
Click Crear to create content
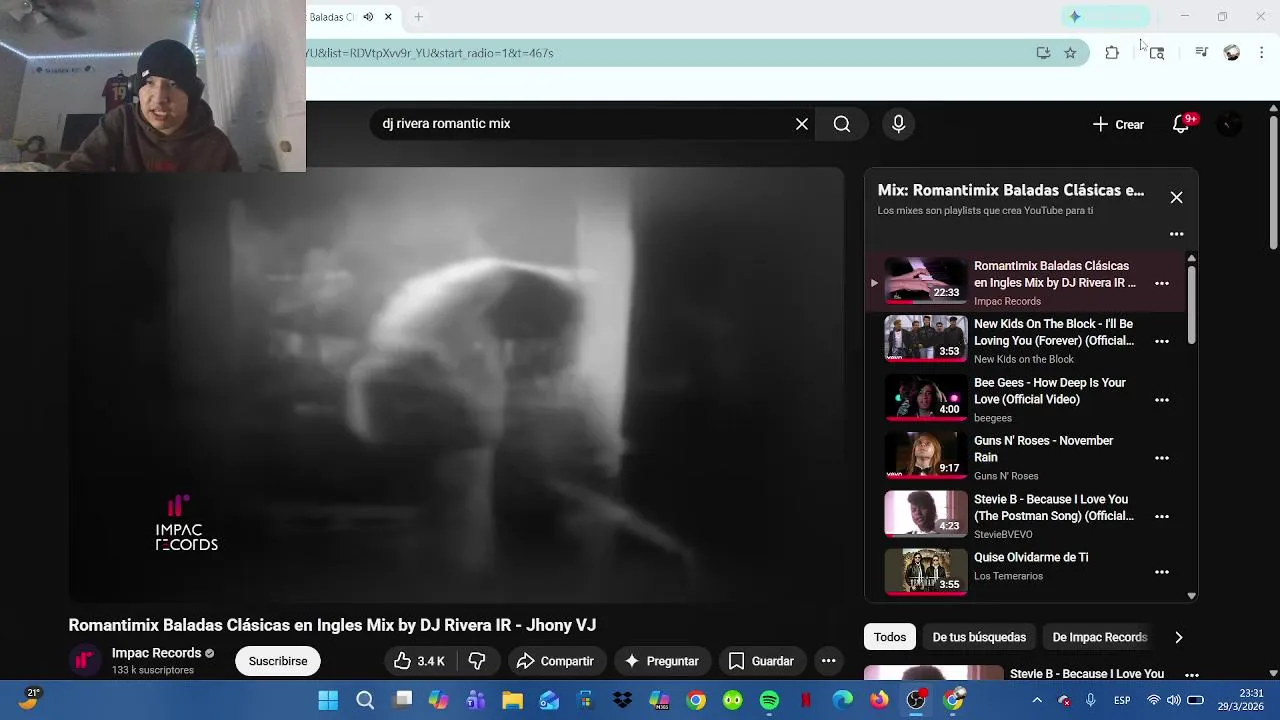pos(1118,124)
